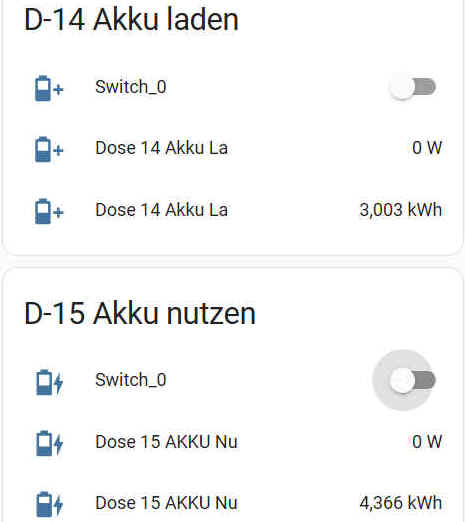Screen dimensions: 465x522
Task: Click the battery-bolt icon beside the 4,366 kWh row
Action: coord(49,504)
